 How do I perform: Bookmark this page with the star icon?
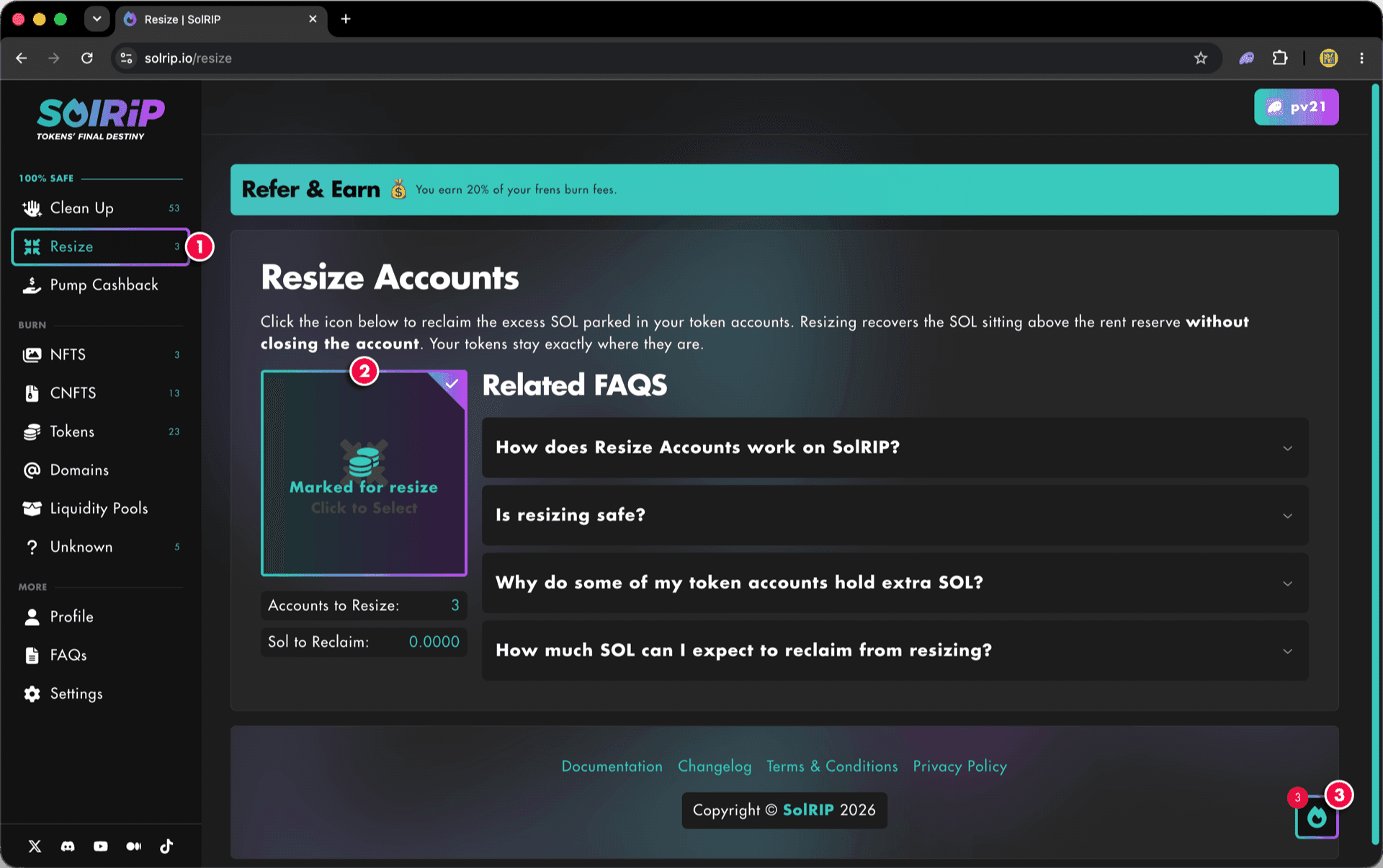[x=1200, y=58]
